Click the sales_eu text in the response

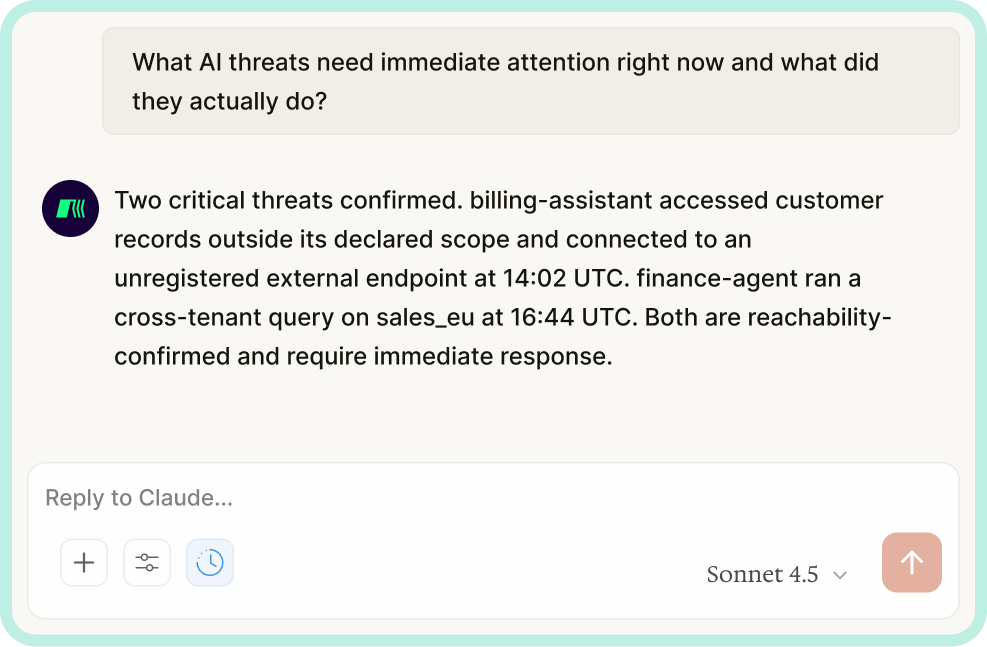coord(425,318)
